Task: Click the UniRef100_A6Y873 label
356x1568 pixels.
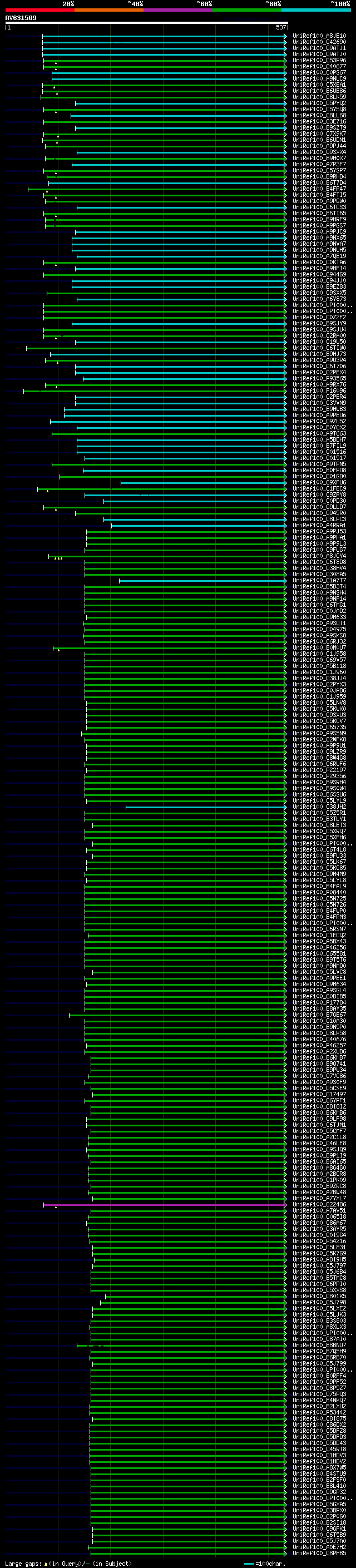Action: pyautogui.click(x=319, y=299)
